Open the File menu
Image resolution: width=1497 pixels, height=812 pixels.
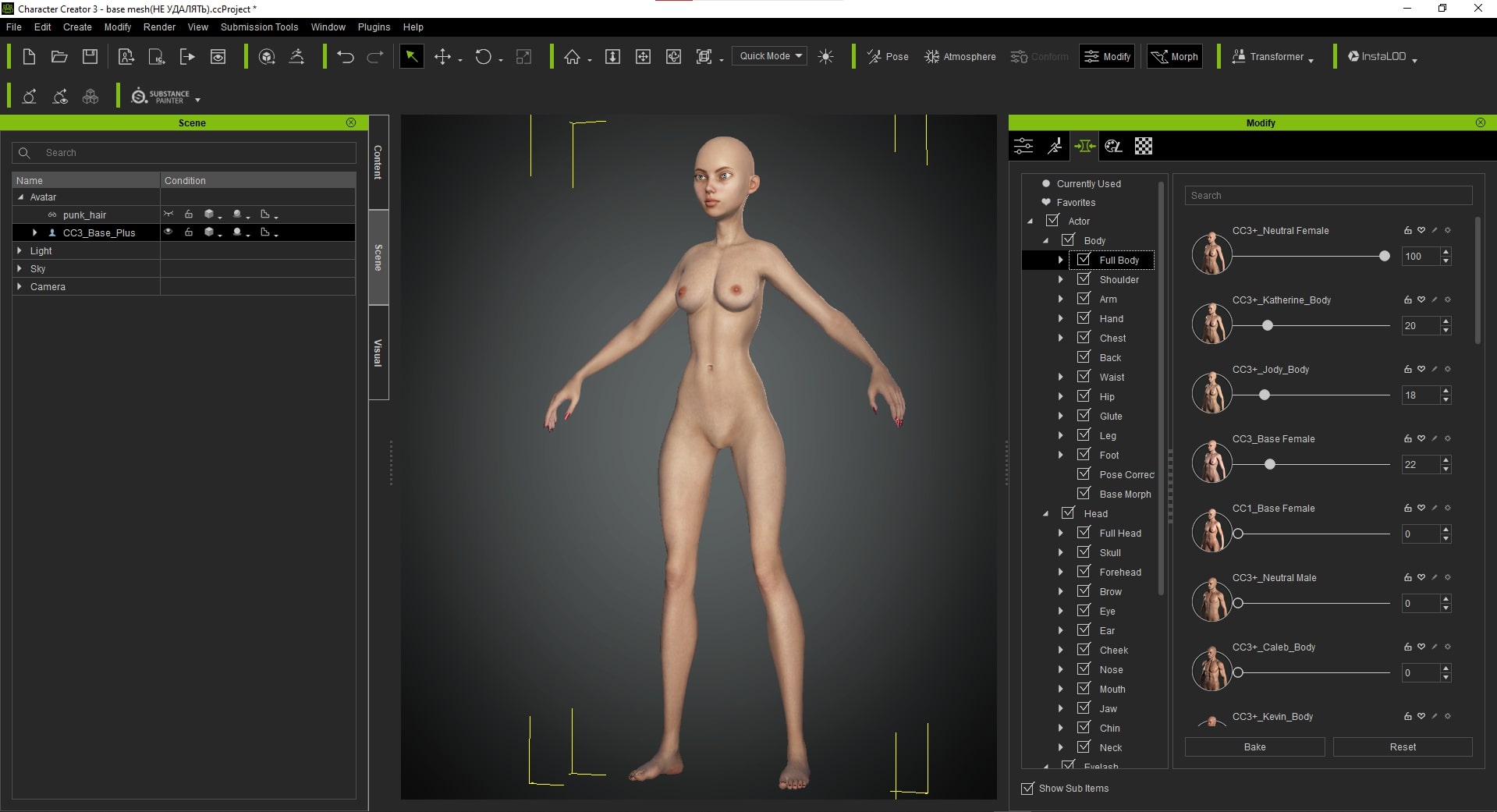point(14,27)
